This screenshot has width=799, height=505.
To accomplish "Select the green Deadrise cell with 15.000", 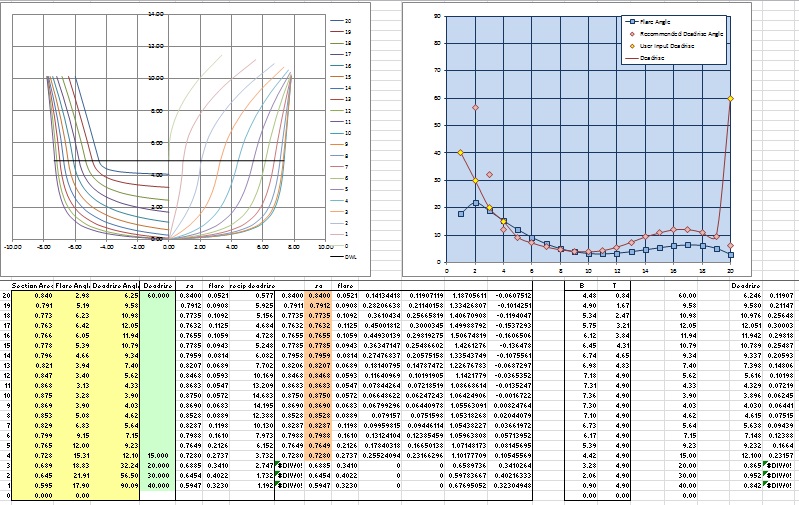I will (158, 455).
